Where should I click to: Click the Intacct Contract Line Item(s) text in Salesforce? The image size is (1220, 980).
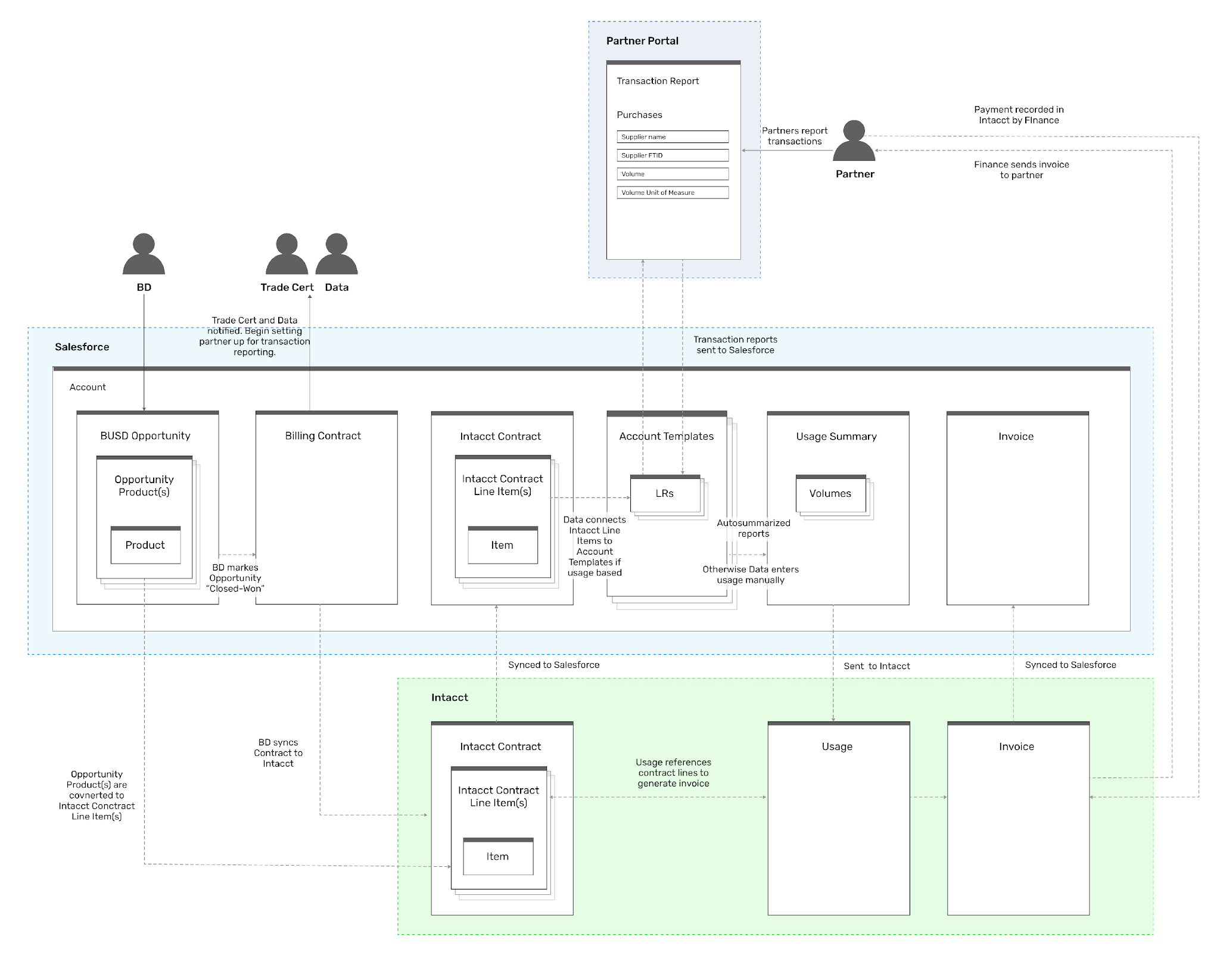pos(503,486)
